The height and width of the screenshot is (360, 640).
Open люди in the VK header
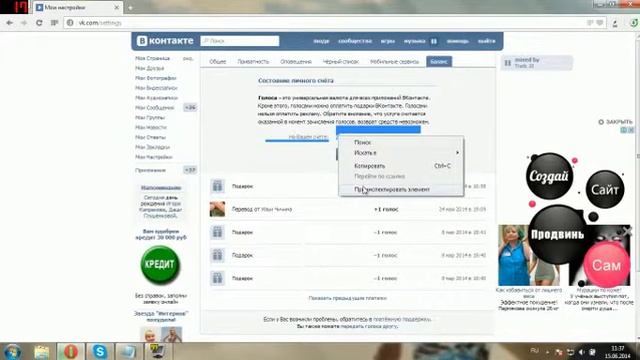321,41
